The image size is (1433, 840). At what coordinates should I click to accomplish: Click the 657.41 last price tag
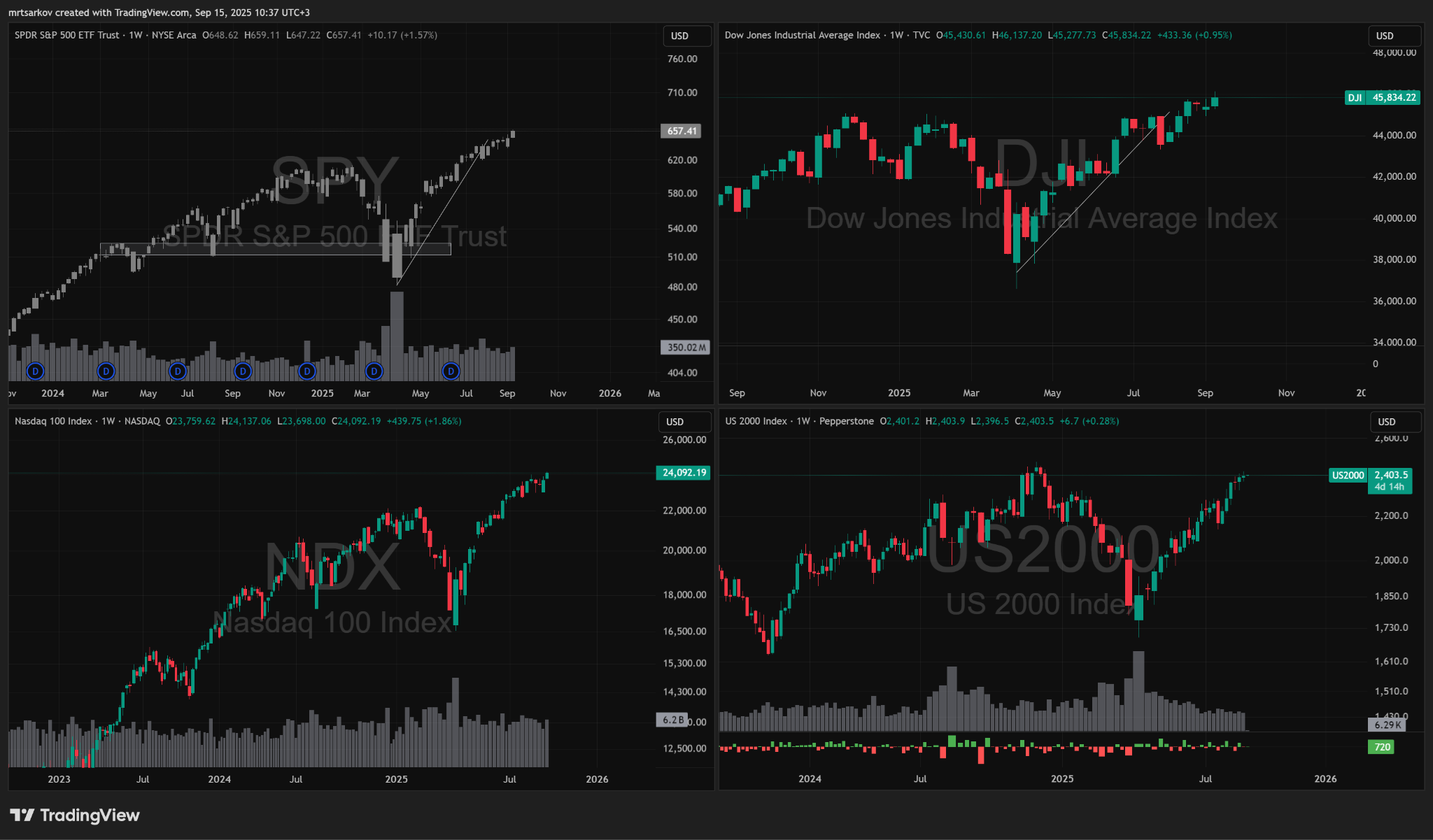pyautogui.click(x=681, y=131)
